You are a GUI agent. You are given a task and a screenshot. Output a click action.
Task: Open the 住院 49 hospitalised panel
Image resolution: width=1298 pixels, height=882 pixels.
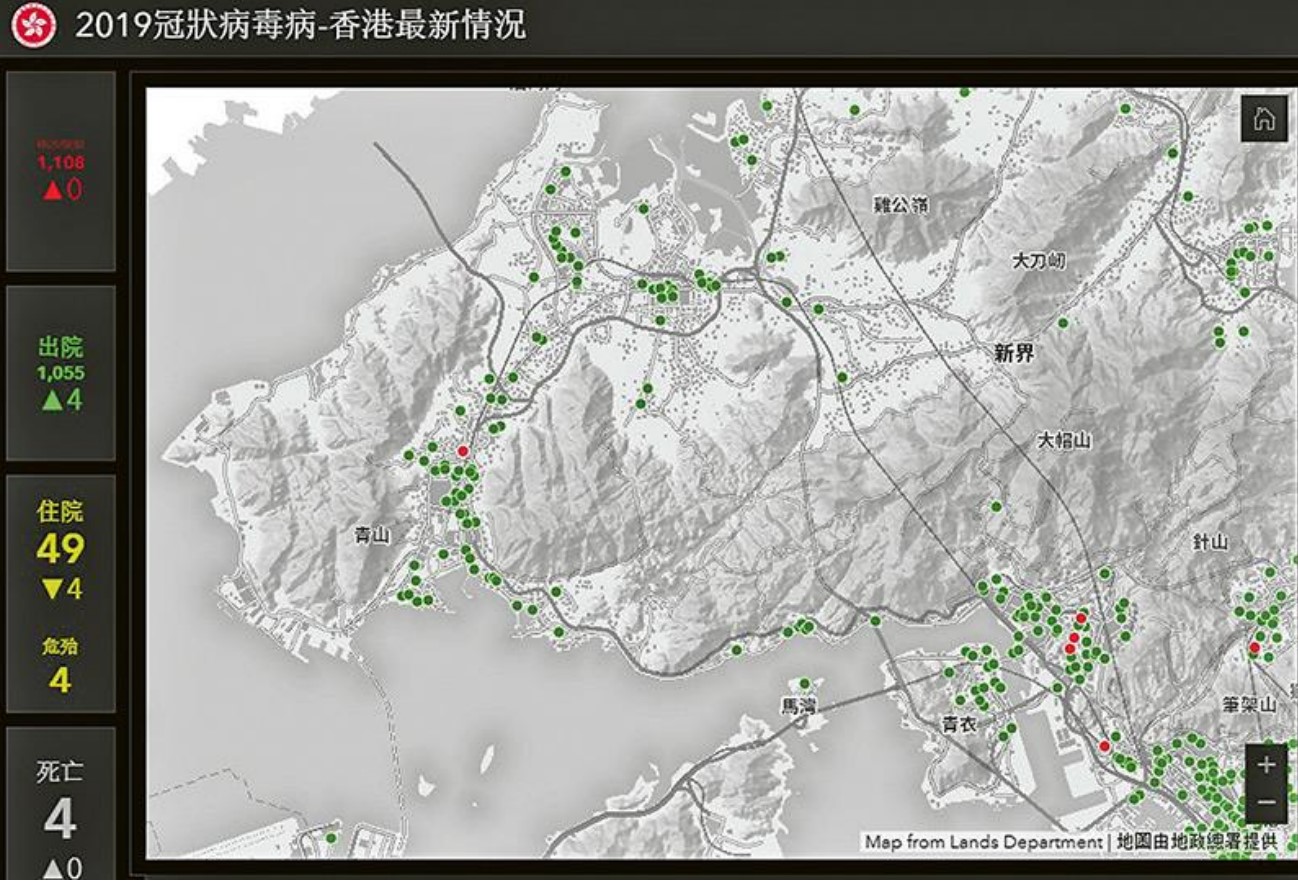click(x=61, y=548)
